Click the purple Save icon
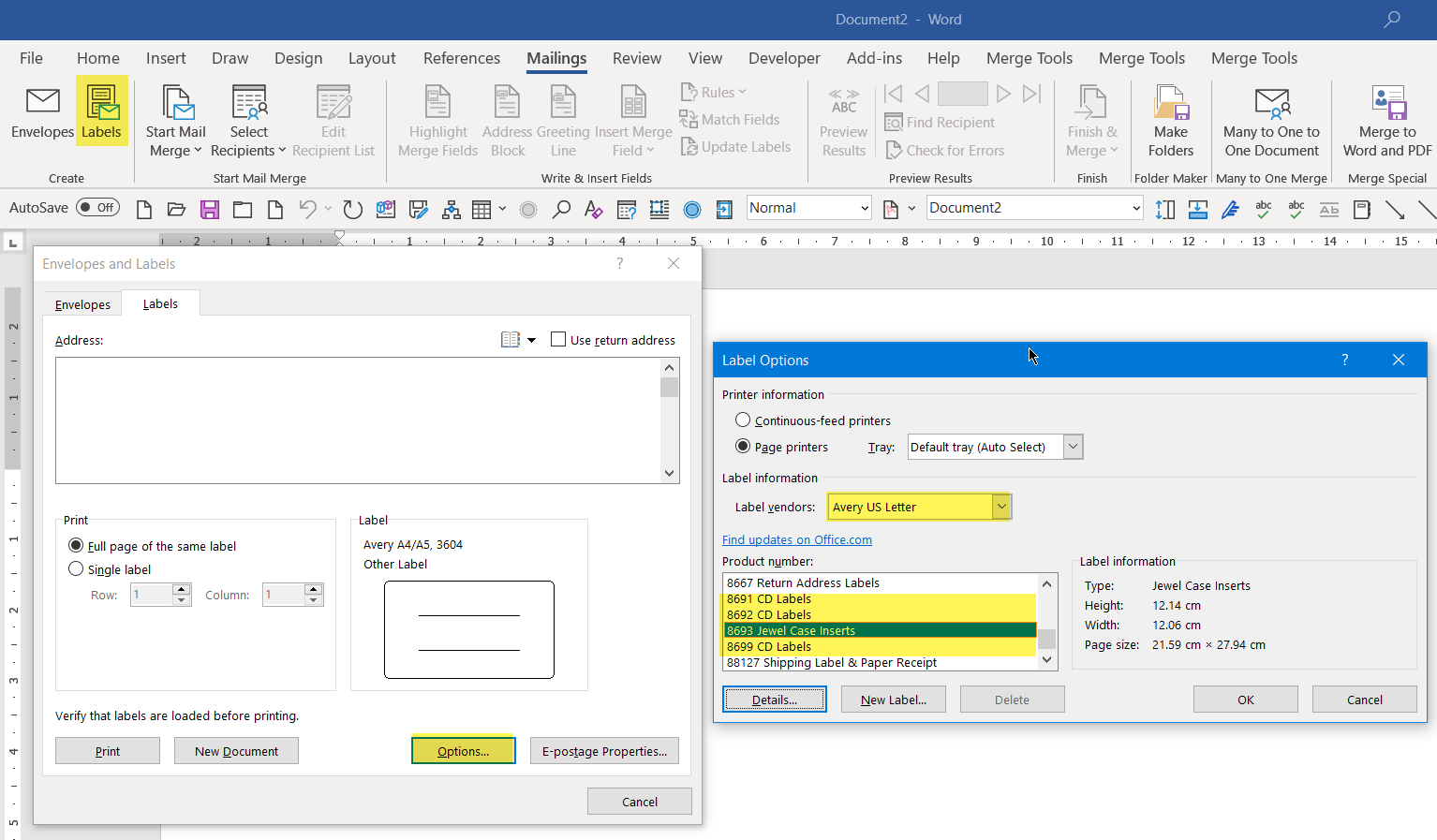The width and height of the screenshot is (1437, 840). pyautogui.click(x=209, y=209)
